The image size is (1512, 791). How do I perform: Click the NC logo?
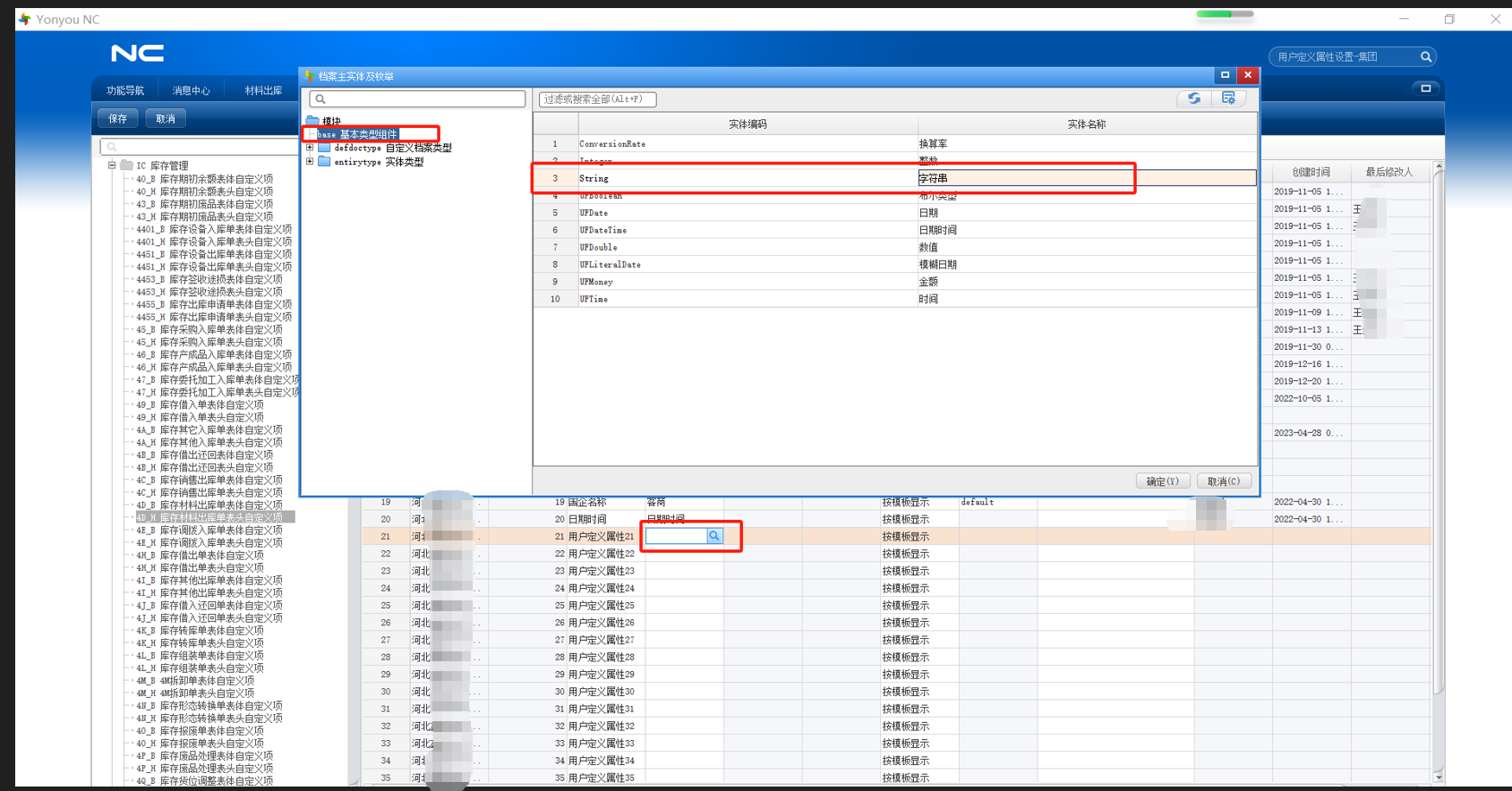[x=137, y=54]
